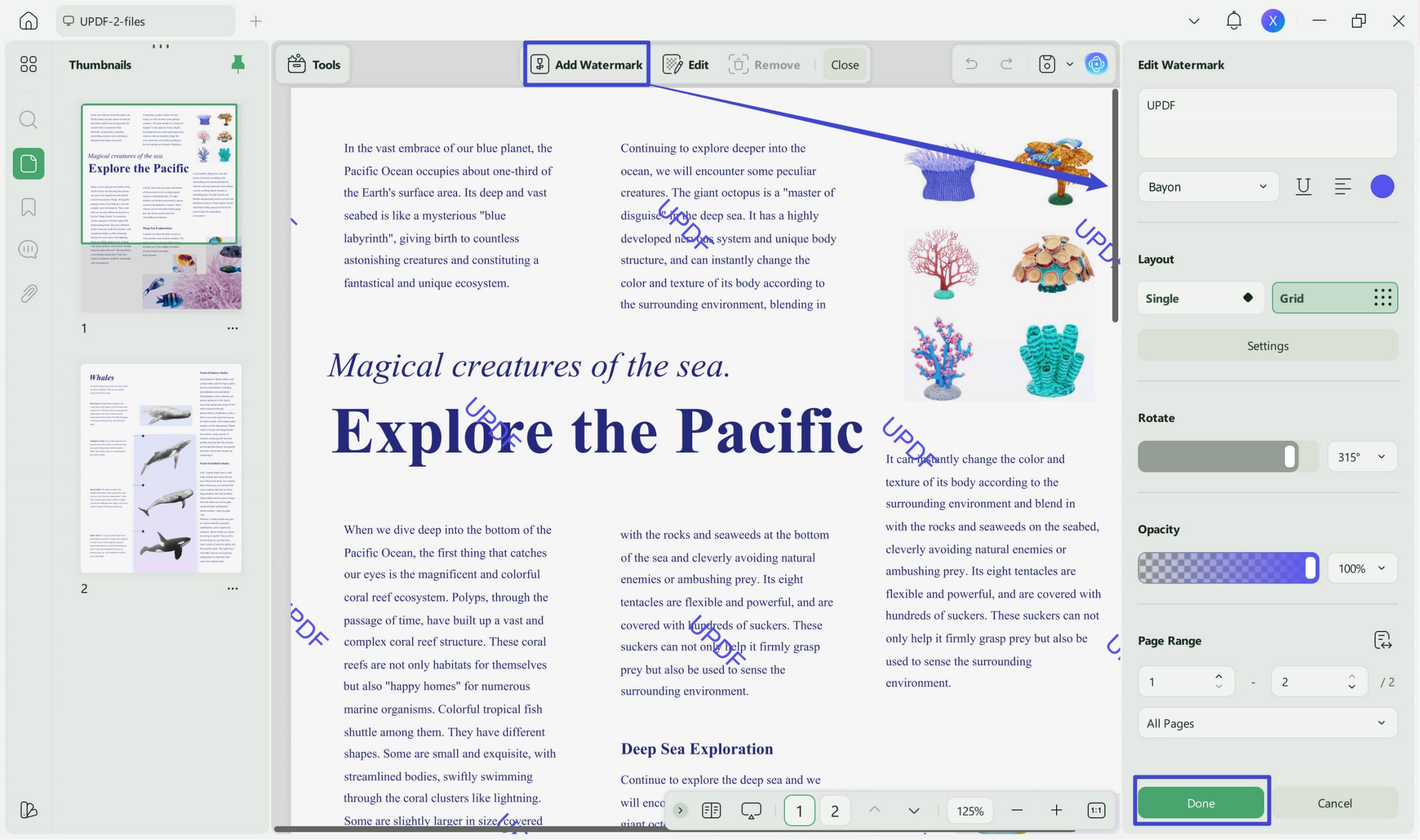Toggle underline for watermark text
The image size is (1420, 840).
click(x=1304, y=186)
